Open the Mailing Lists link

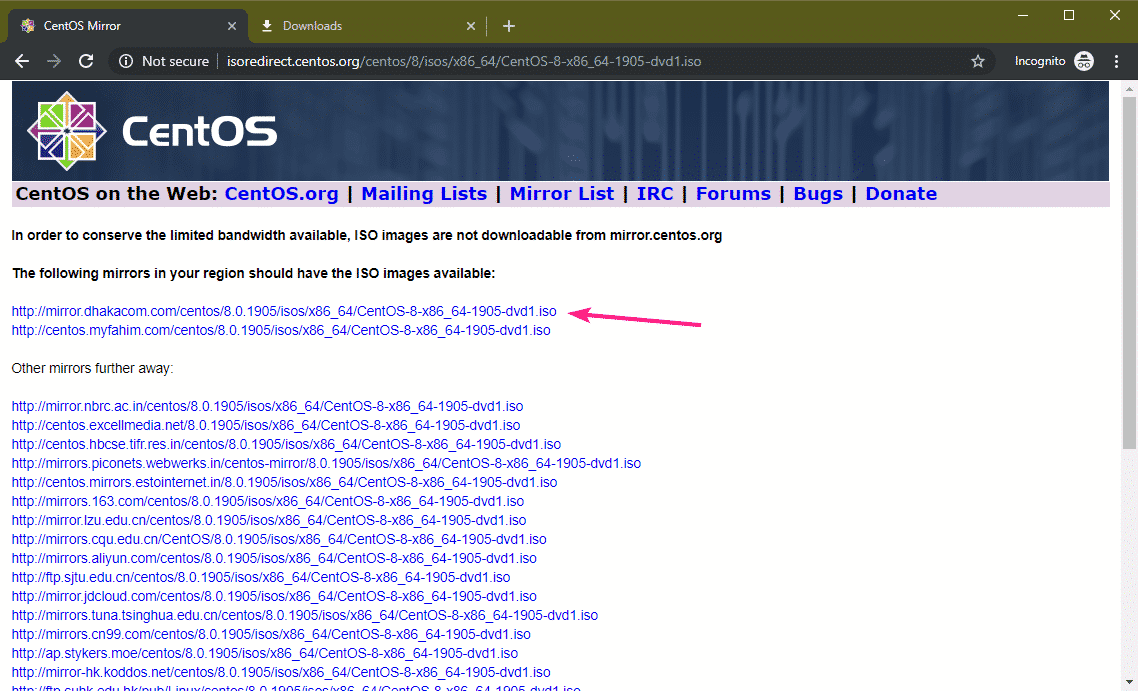click(x=424, y=194)
